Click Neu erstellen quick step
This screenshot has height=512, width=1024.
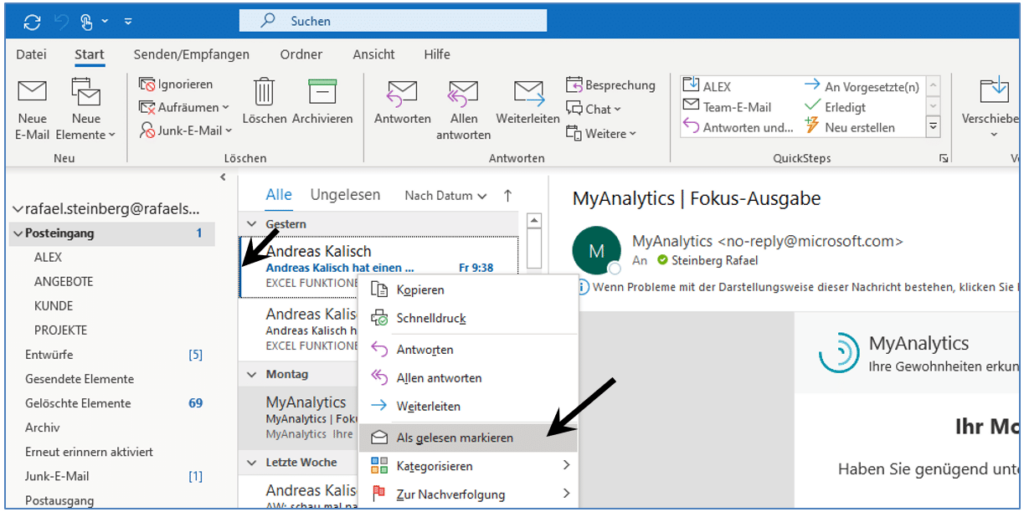click(850, 127)
